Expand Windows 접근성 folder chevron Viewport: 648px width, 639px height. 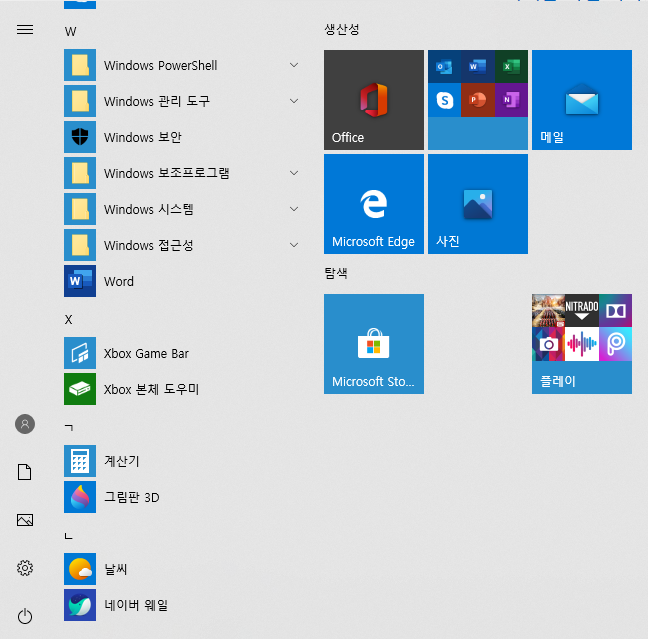pos(294,245)
